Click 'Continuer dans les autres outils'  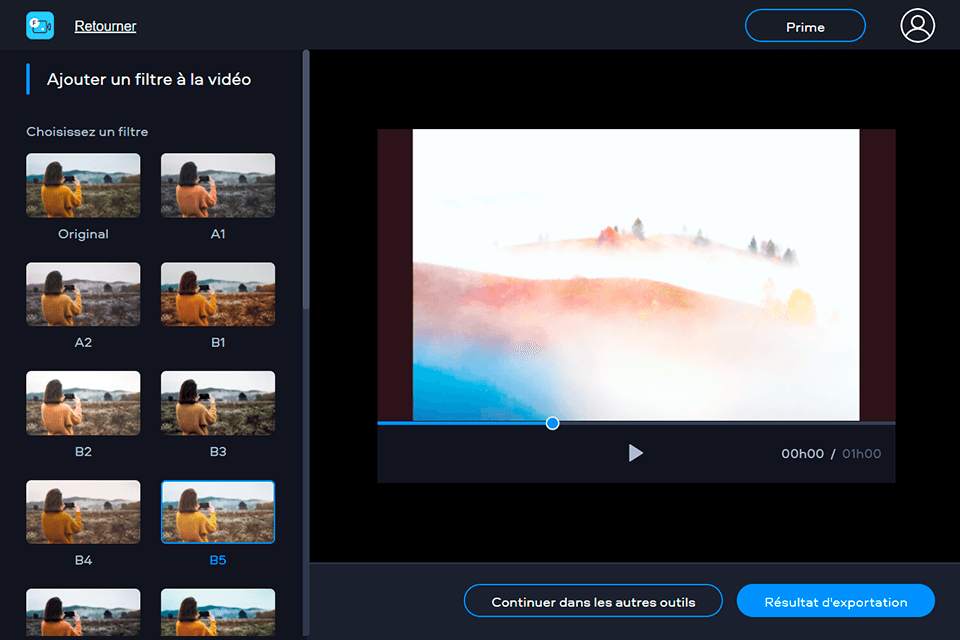point(593,601)
